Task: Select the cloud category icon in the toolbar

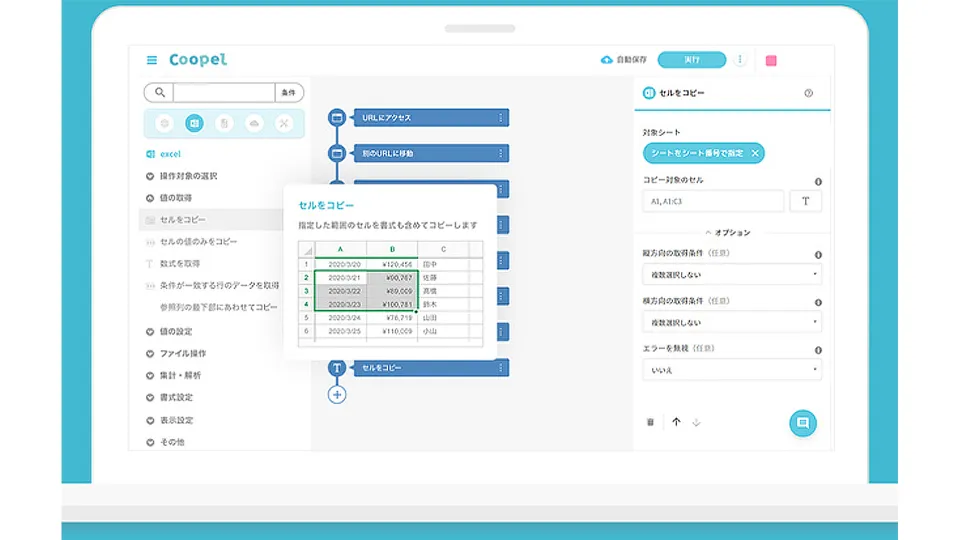Action: click(254, 123)
